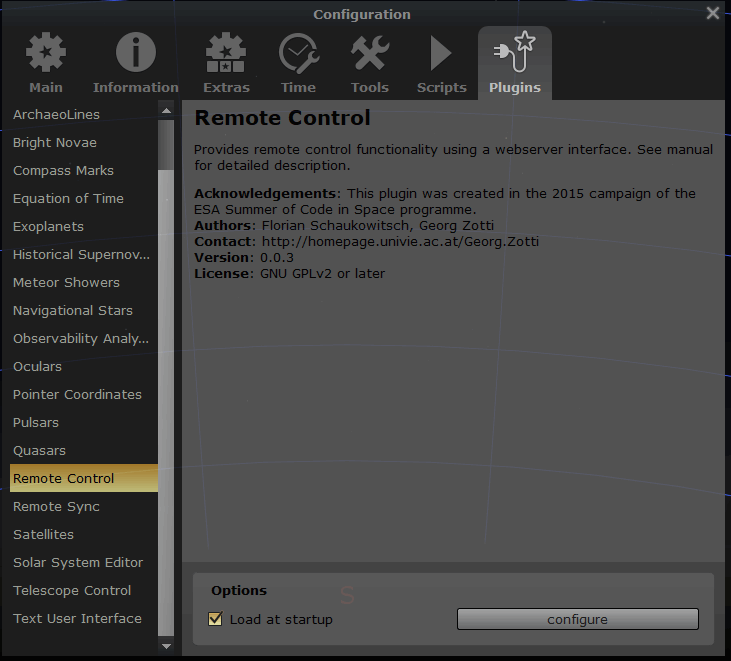Select Satellites plugin
731x661 pixels.
[x=84, y=534]
